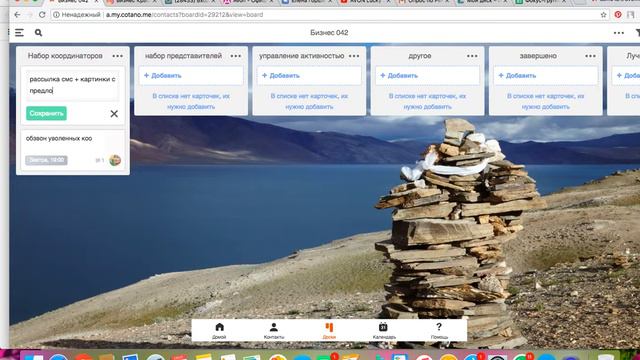Screen dimensions: 640x360
Task: Open Calendar icon in bottom navigation
Action: (384, 330)
